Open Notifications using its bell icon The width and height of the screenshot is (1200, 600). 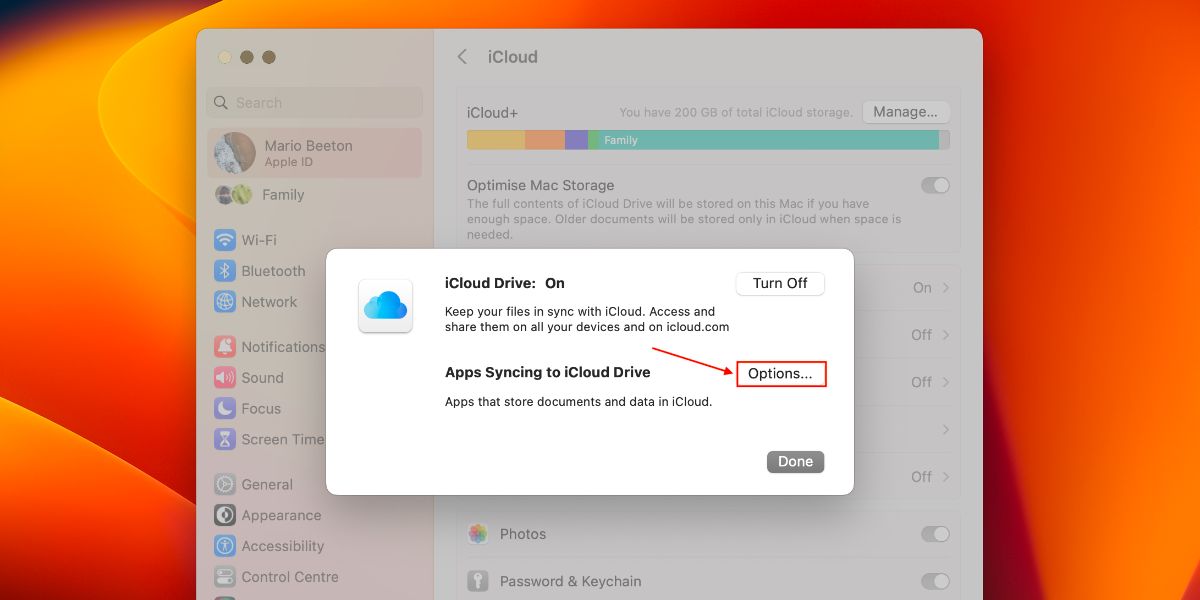[x=224, y=346]
